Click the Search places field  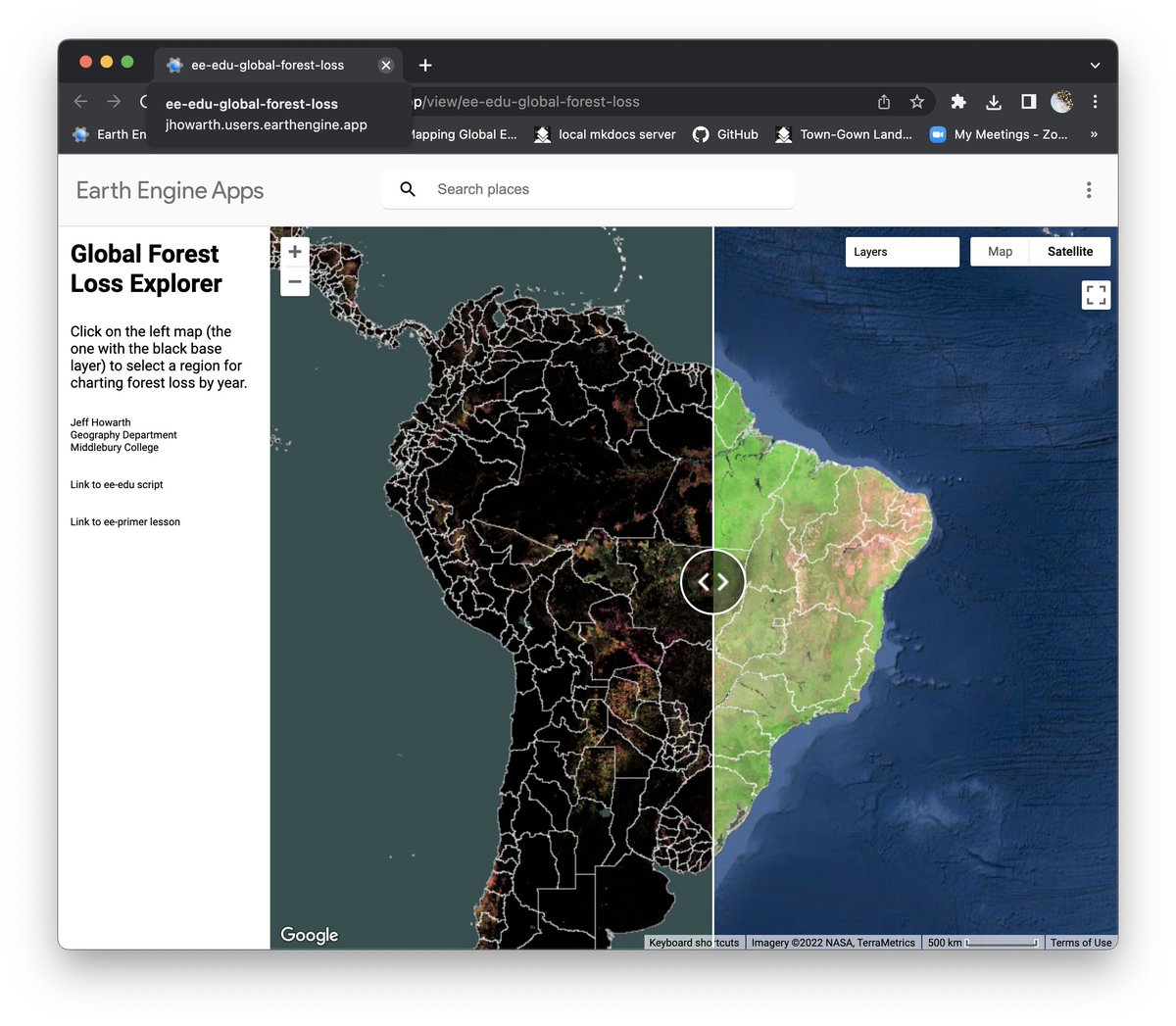[x=588, y=189]
